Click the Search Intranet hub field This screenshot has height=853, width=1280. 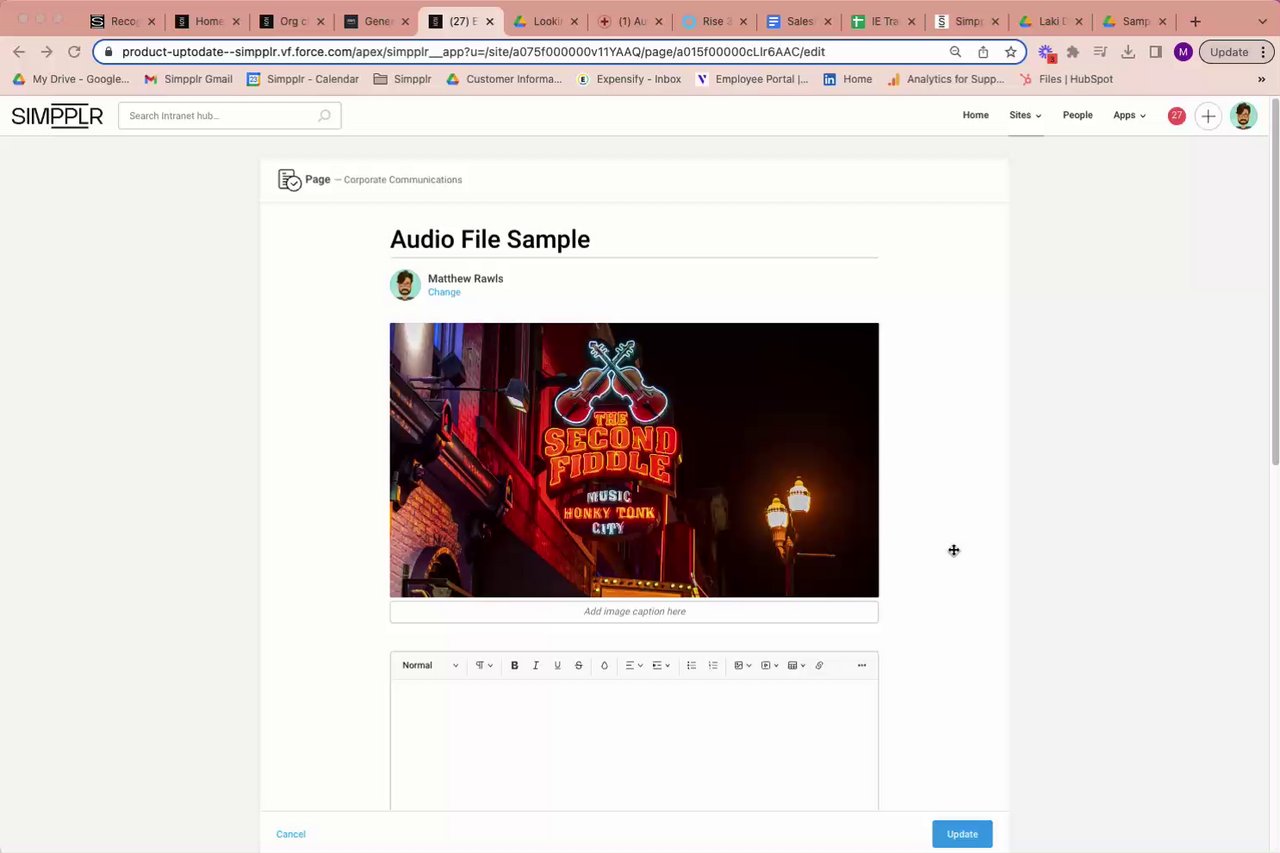click(229, 116)
